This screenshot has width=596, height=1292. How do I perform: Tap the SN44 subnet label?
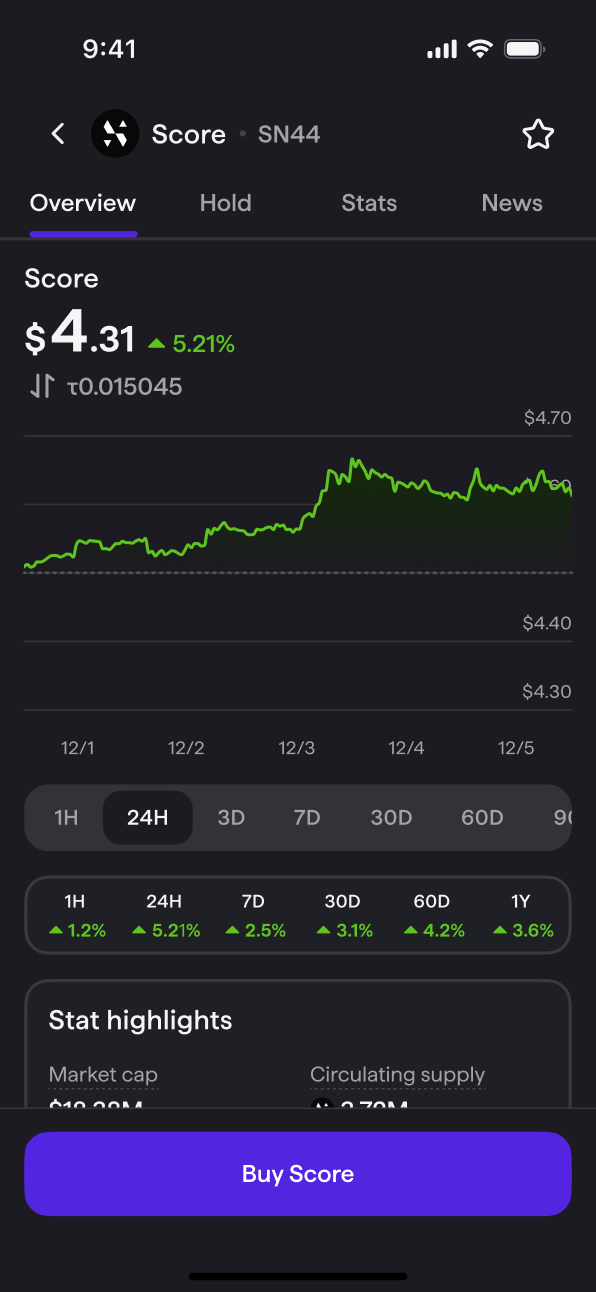289,134
